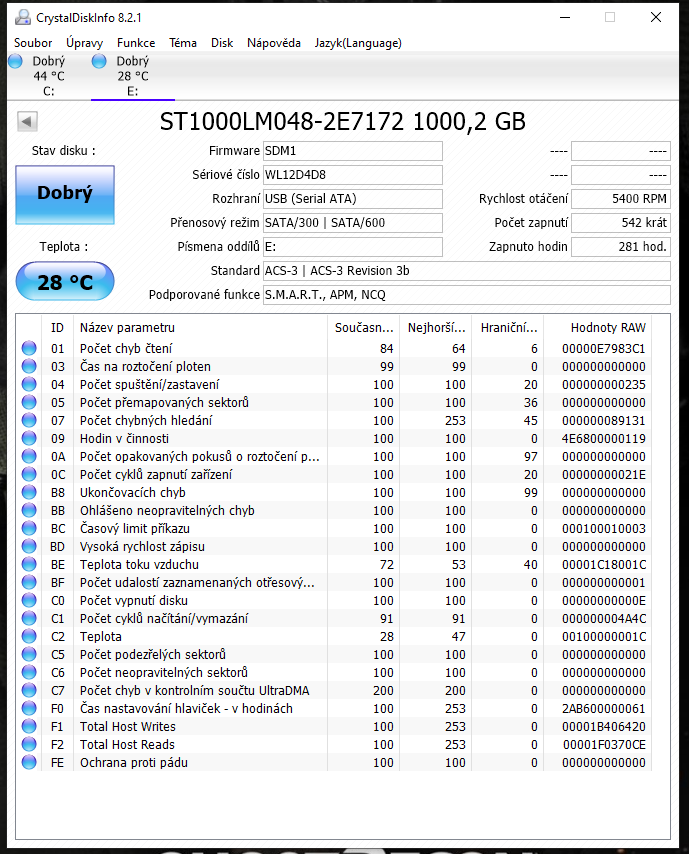Click the Hodnoty RAW column header
This screenshot has height=854, width=689.
(x=597, y=328)
